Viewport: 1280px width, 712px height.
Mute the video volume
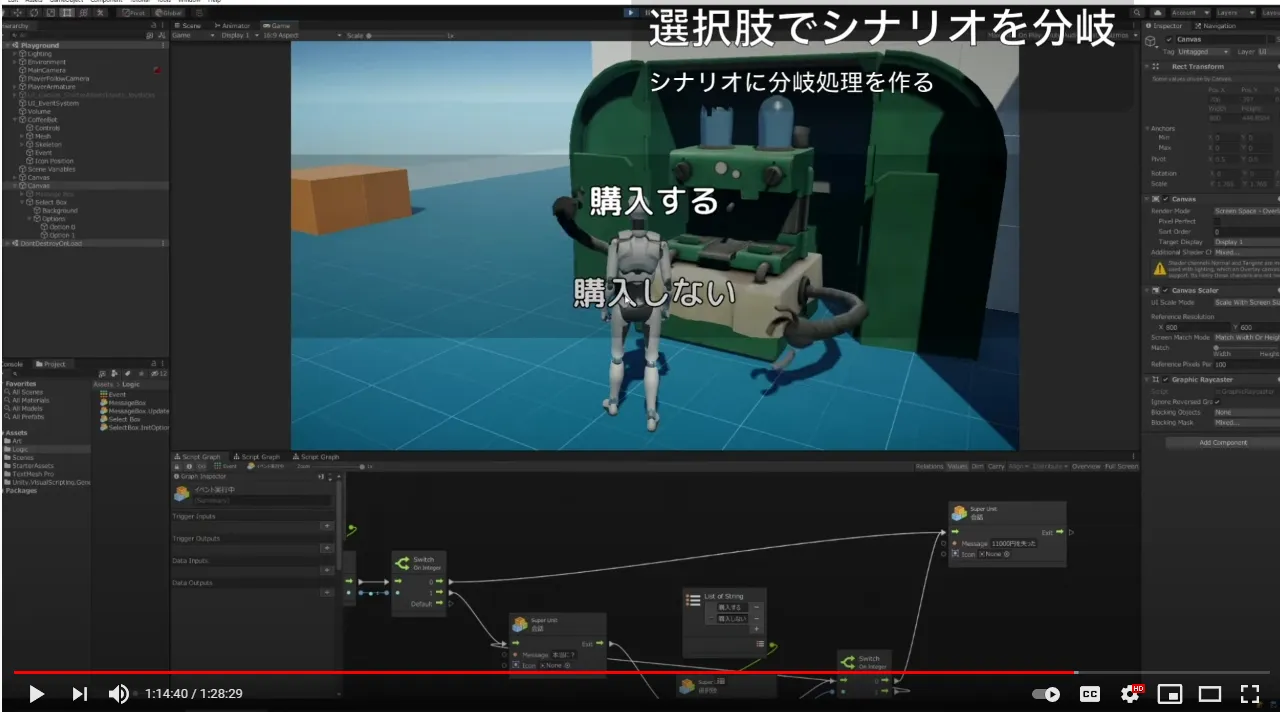[119, 693]
